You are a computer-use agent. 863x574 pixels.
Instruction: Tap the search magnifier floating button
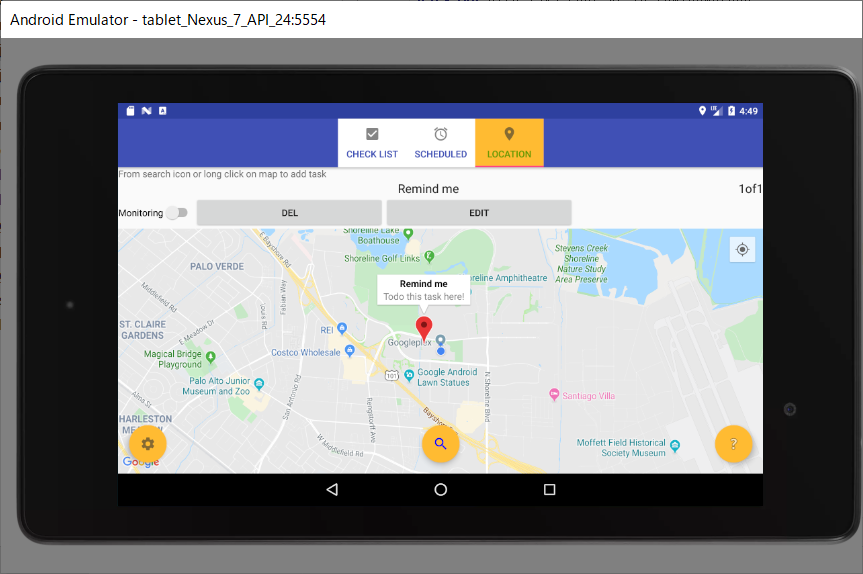coord(440,444)
